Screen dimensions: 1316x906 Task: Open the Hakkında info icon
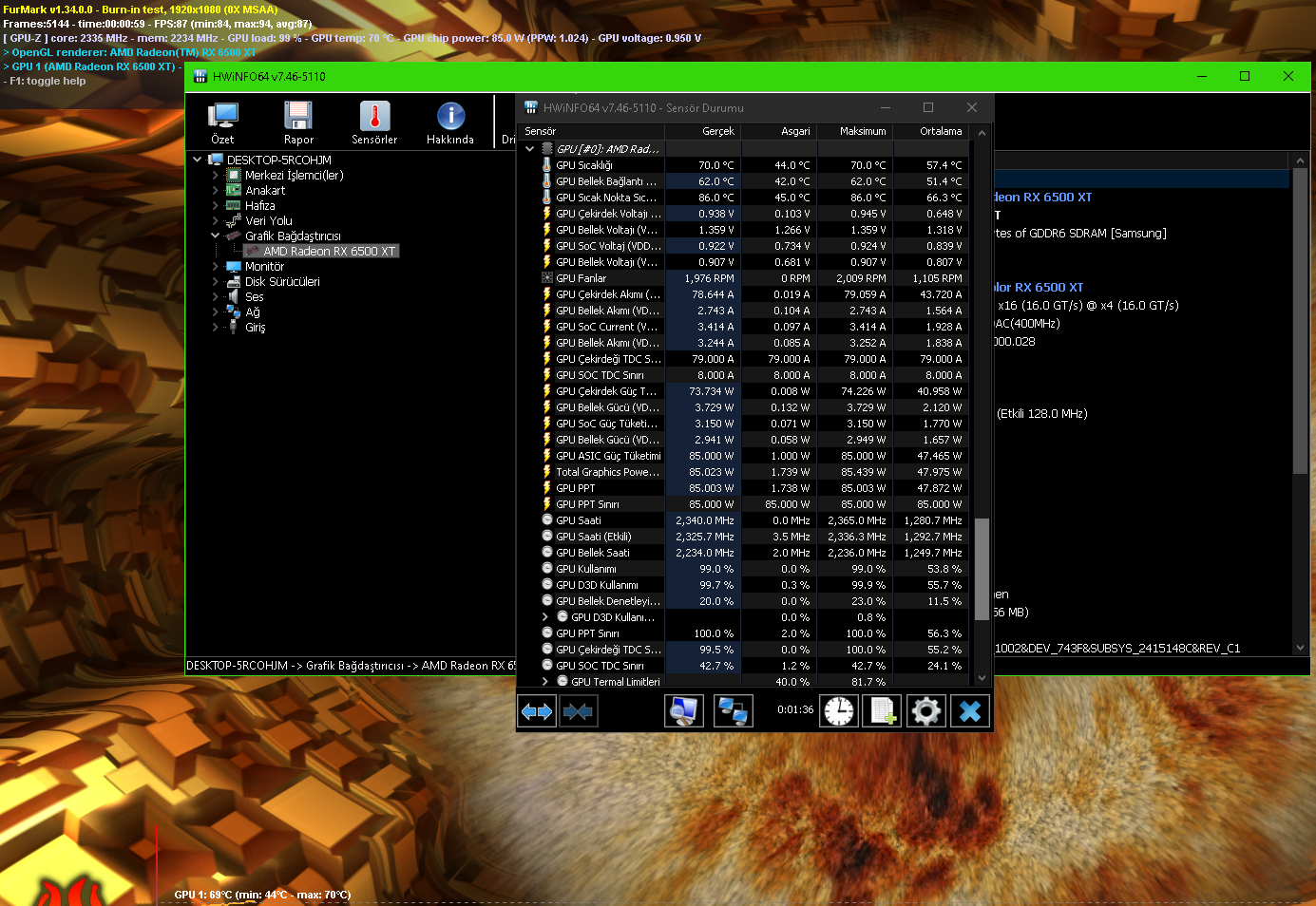coord(450,116)
